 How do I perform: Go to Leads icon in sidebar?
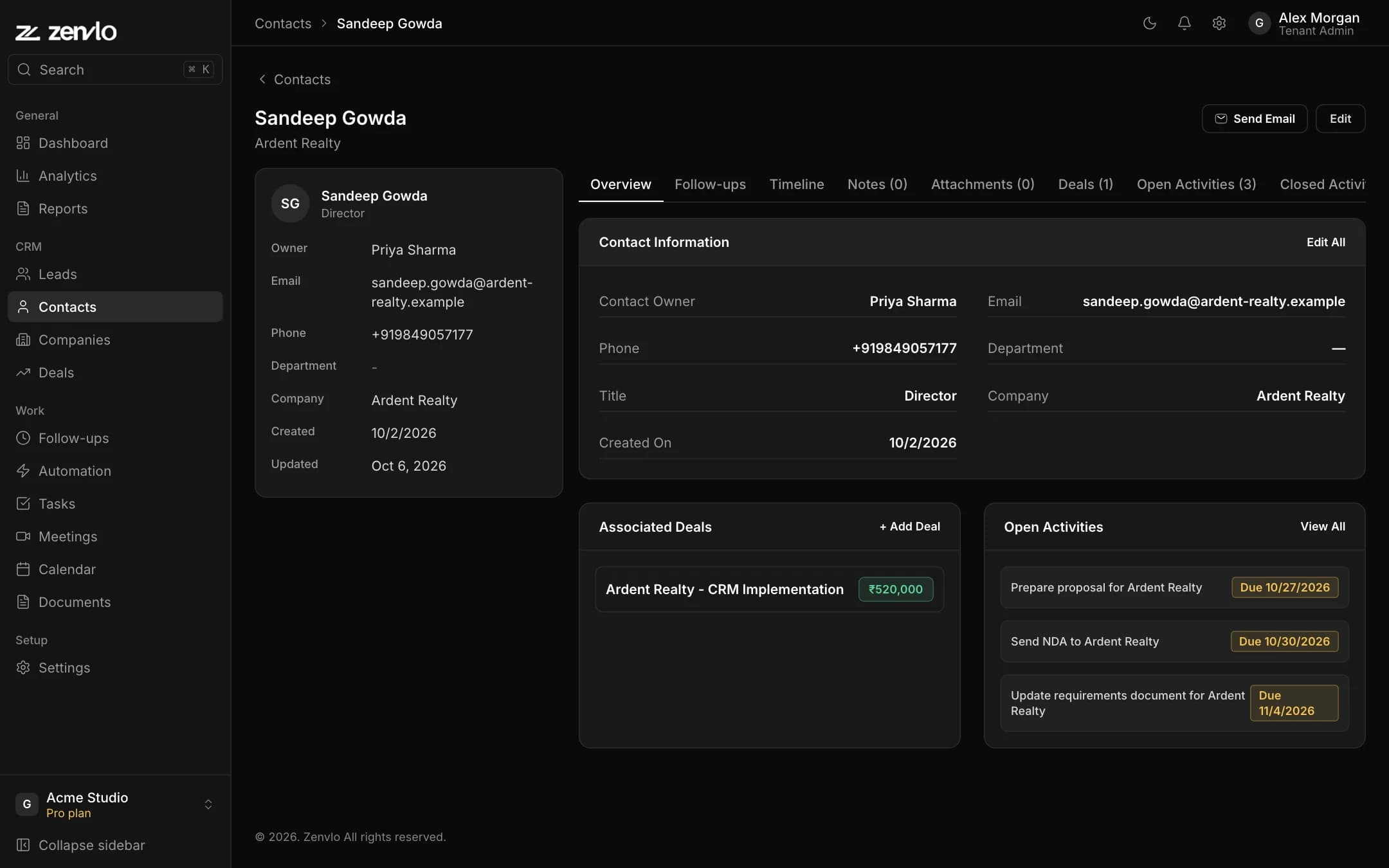click(23, 274)
